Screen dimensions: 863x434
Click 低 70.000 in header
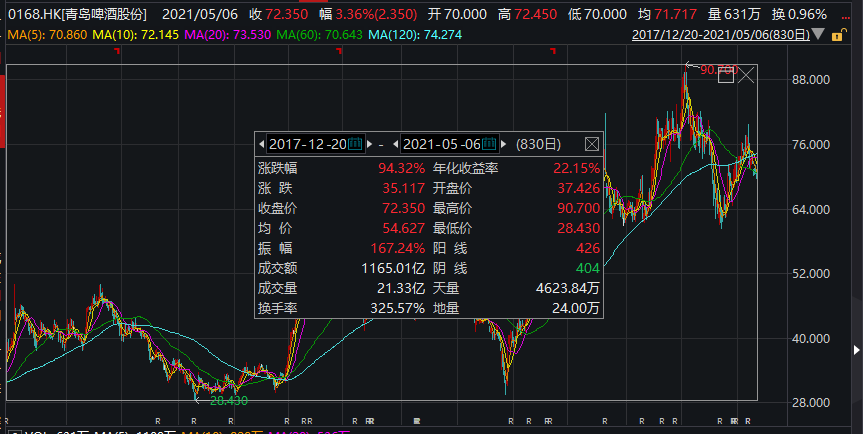597,14
